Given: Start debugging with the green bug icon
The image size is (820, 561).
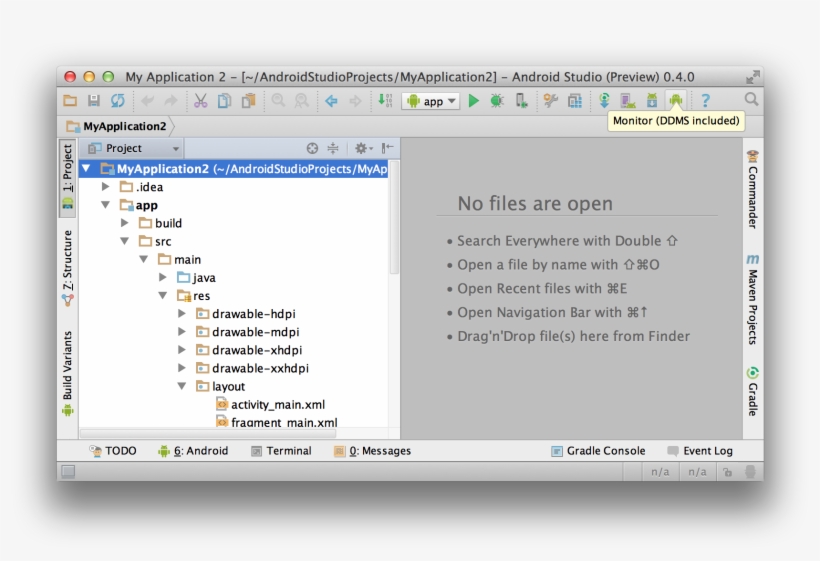Looking at the screenshot, I should tap(497, 100).
